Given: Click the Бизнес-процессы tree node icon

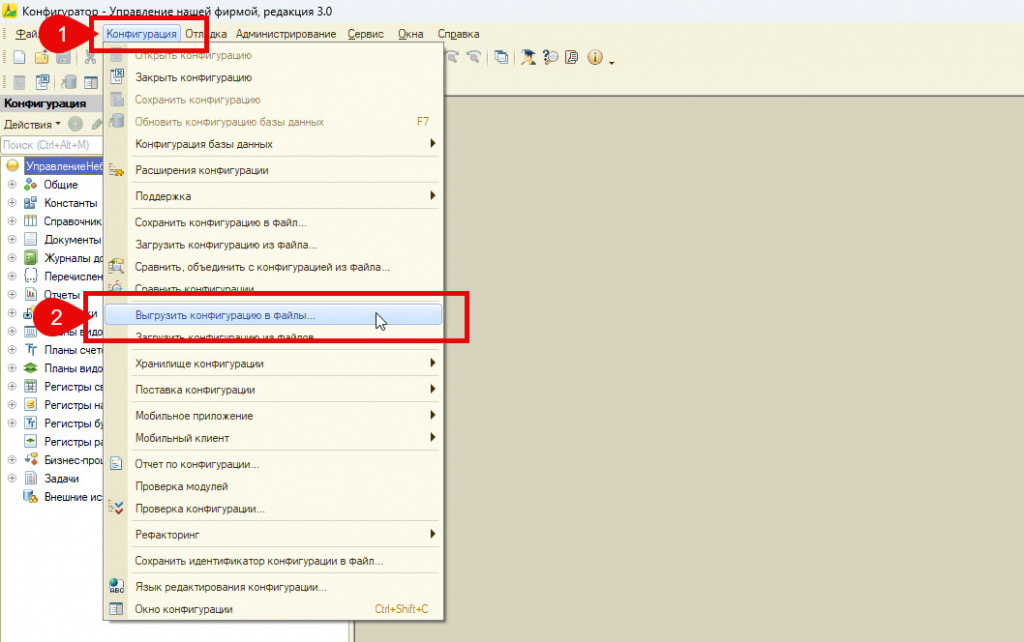Looking at the screenshot, I should tap(30, 460).
